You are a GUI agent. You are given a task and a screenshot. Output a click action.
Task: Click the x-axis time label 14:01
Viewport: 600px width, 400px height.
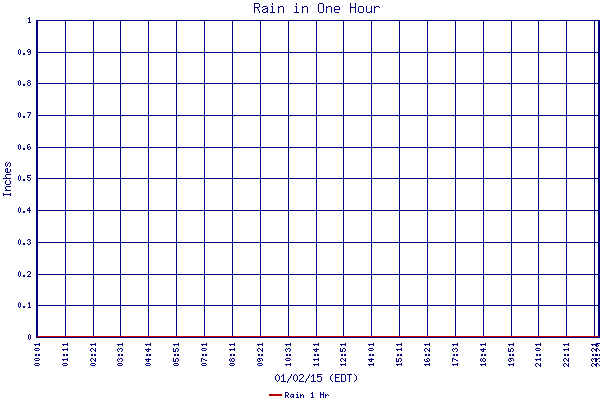[x=372, y=354]
